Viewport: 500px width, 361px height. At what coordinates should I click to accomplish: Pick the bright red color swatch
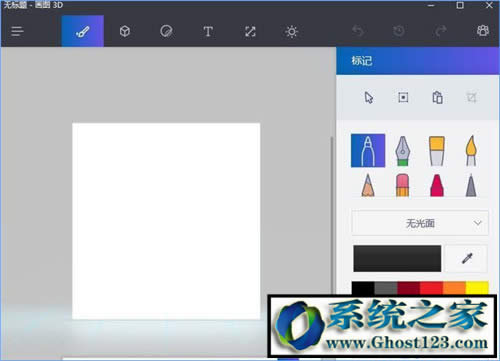pyautogui.click(x=431, y=288)
